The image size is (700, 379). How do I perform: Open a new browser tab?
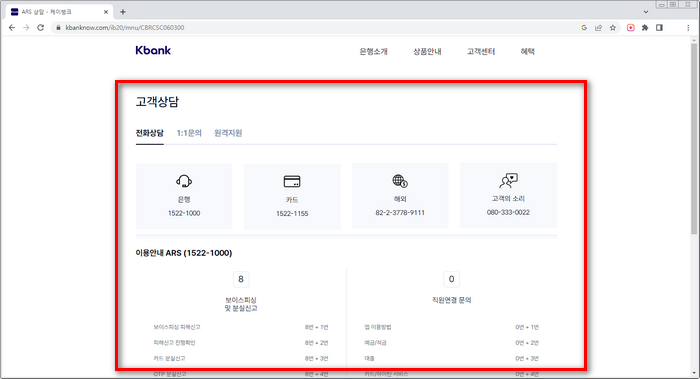(x=123, y=12)
